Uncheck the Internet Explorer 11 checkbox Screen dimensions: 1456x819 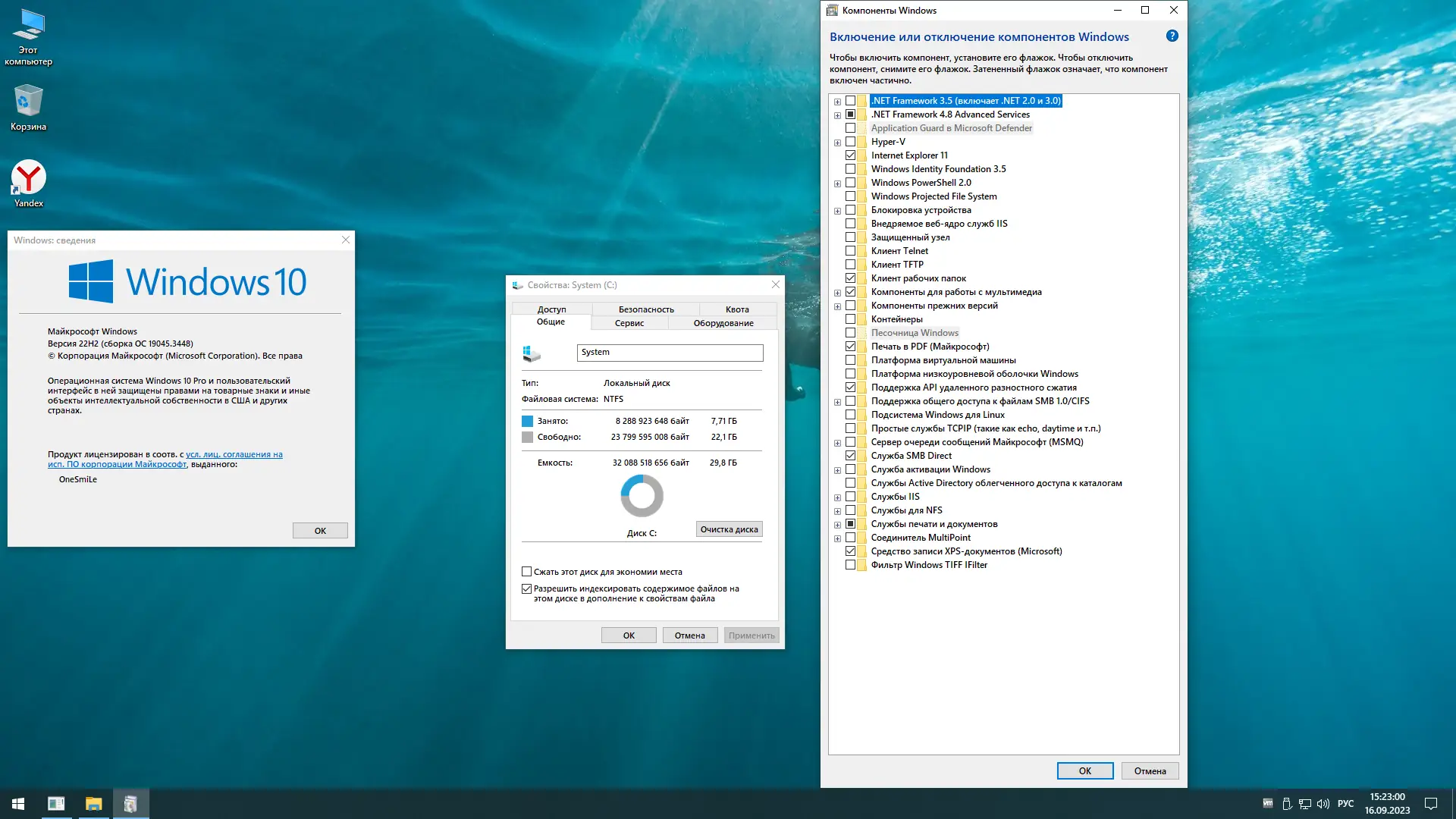tap(850, 155)
